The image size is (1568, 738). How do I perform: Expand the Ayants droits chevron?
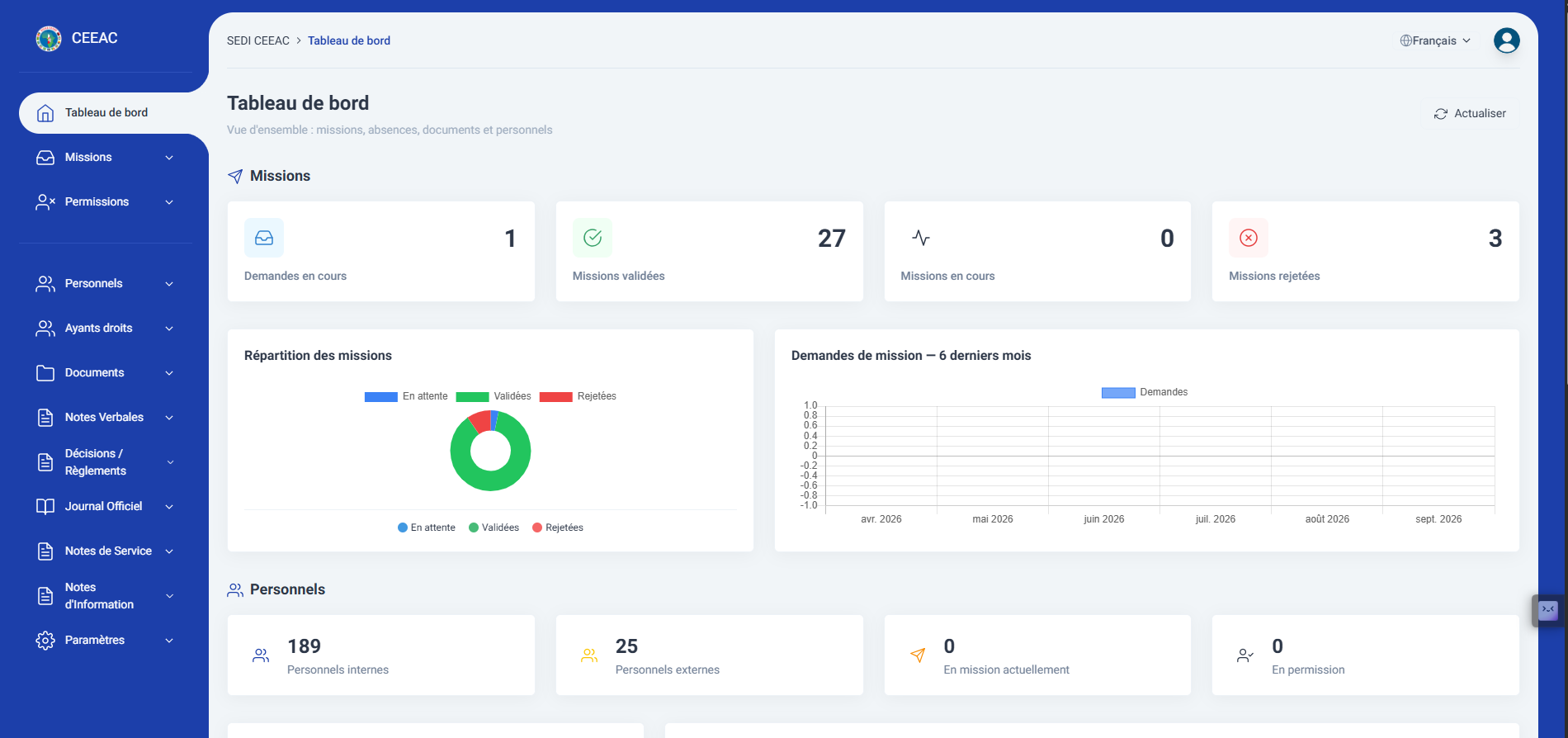pos(169,329)
